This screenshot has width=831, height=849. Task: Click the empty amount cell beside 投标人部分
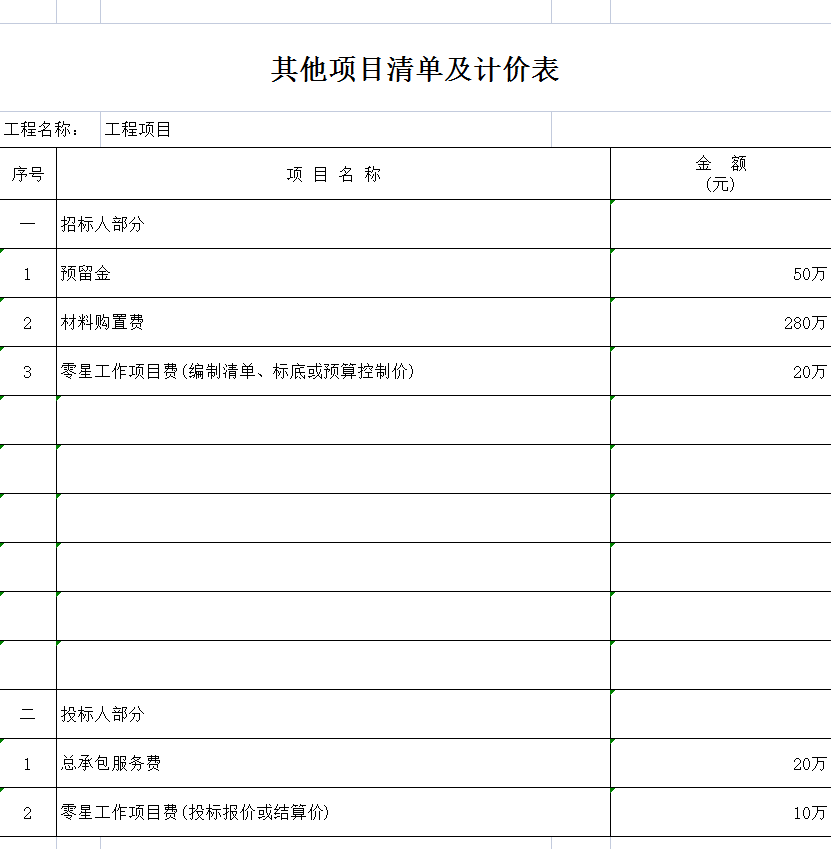pyautogui.click(x=721, y=714)
